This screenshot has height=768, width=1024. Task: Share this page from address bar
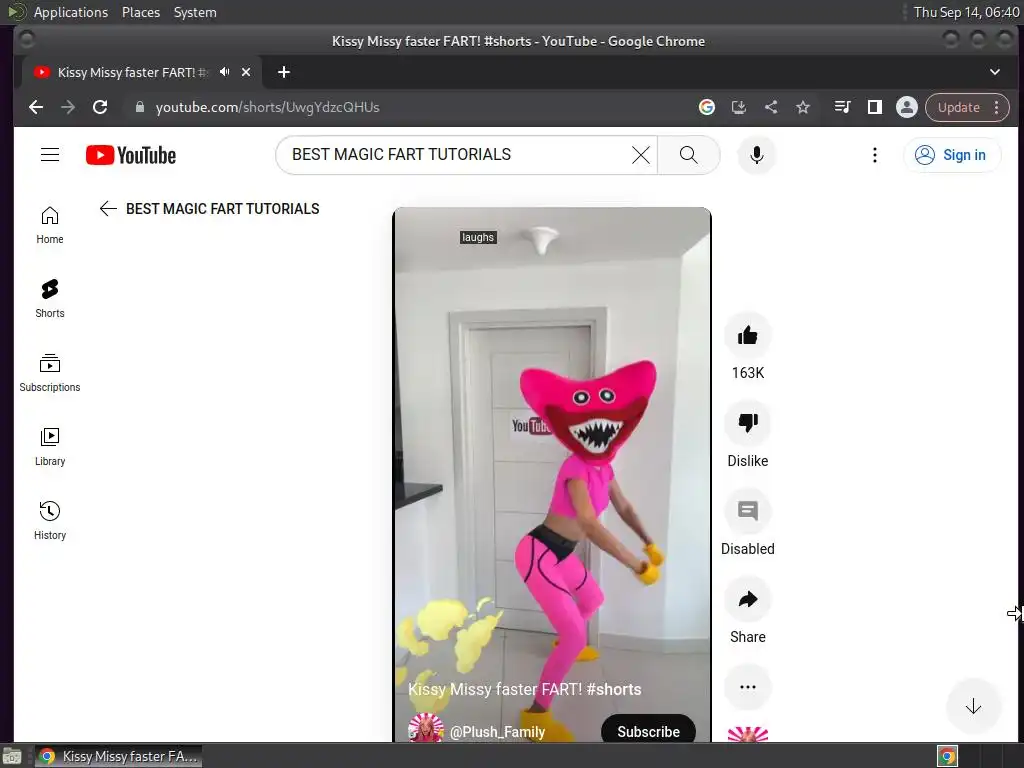pyautogui.click(x=771, y=107)
